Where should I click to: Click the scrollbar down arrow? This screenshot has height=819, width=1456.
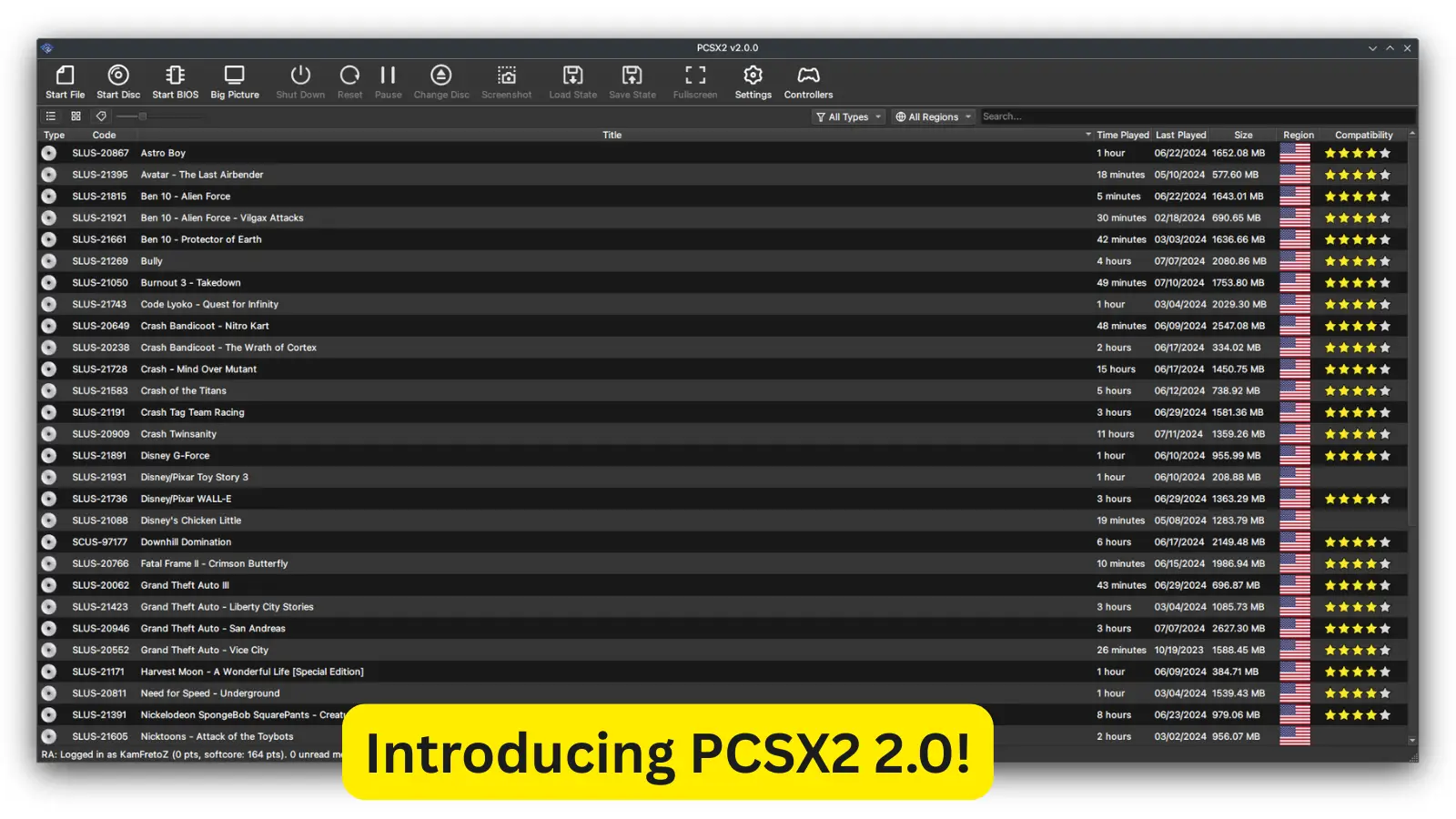tap(1412, 741)
